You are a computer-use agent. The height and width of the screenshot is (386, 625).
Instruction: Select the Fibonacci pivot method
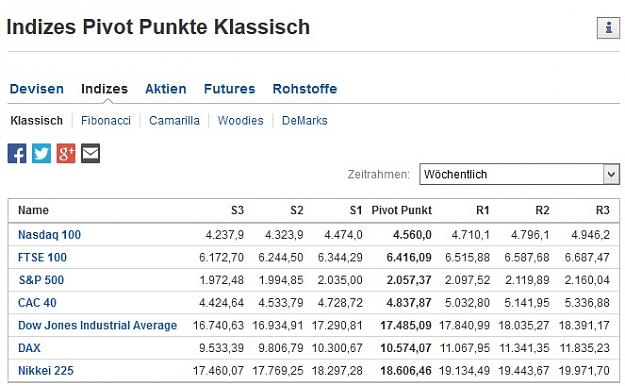tap(106, 121)
